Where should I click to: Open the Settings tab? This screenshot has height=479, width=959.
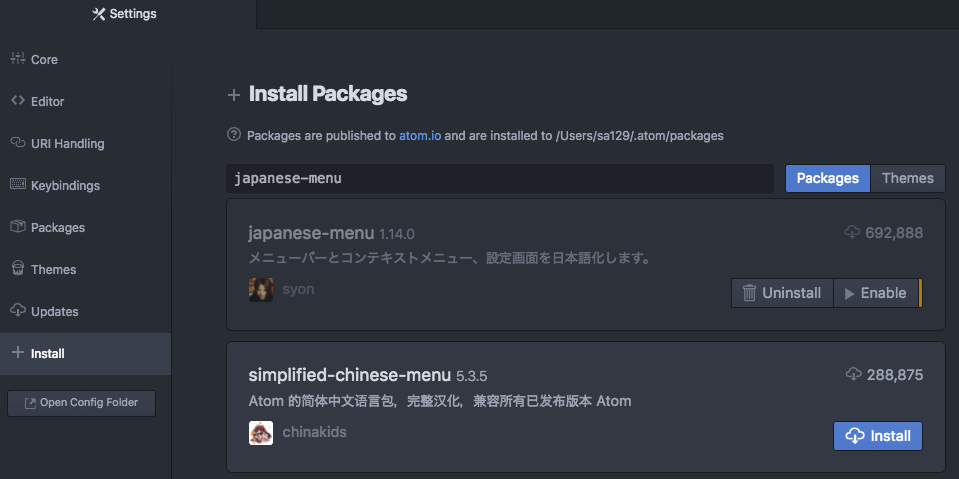(x=125, y=13)
